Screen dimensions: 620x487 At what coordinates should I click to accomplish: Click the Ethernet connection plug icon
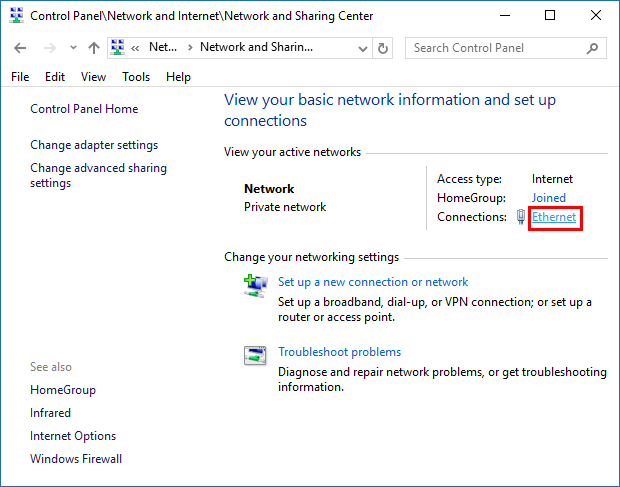(521, 217)
